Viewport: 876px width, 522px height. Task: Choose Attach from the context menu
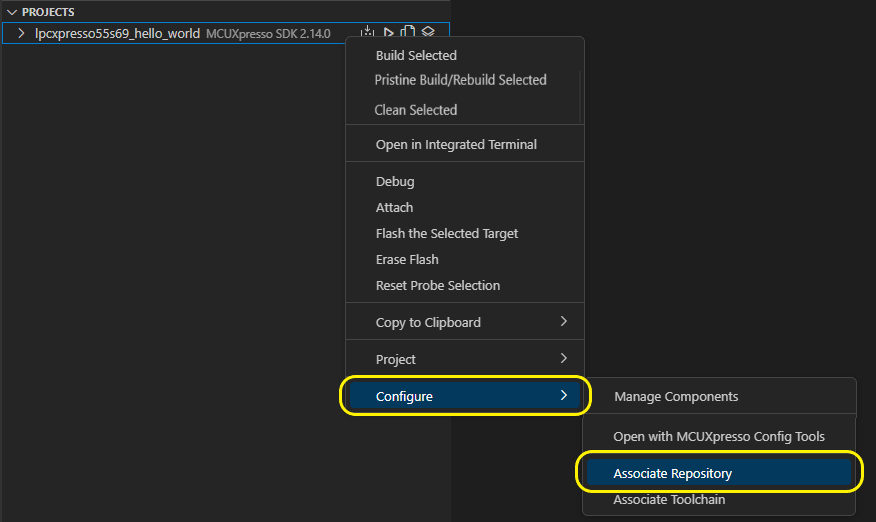click(x=465, y=207)
